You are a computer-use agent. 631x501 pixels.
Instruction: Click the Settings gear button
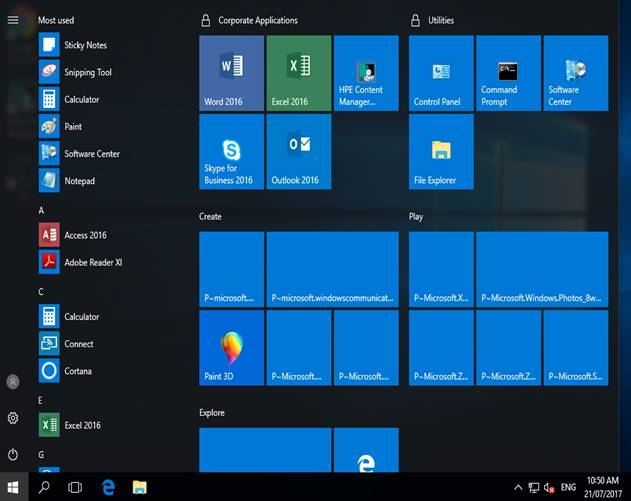coord(13,418)
